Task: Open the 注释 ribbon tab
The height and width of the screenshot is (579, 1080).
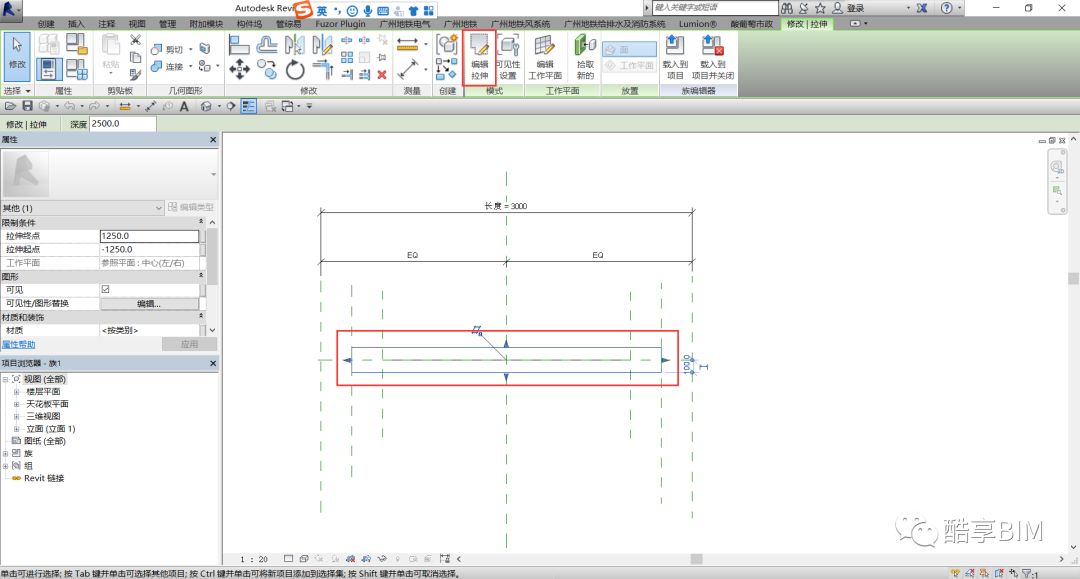Action: click(x=107, y=23)
